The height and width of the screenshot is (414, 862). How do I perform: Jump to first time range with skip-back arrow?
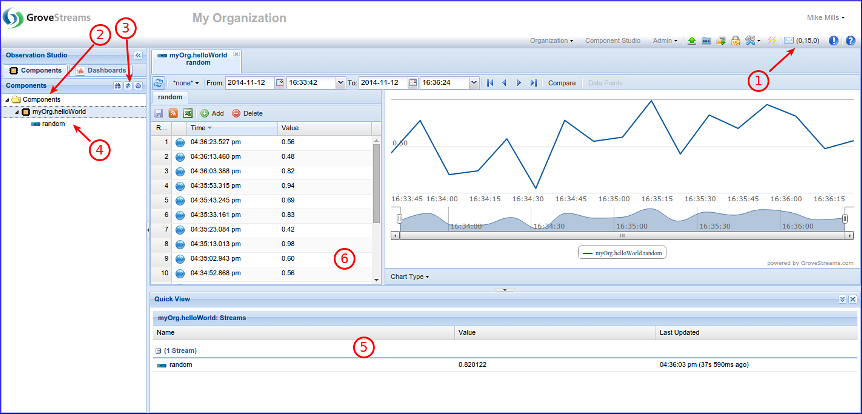pyautogui.click(x=490, y=82)
